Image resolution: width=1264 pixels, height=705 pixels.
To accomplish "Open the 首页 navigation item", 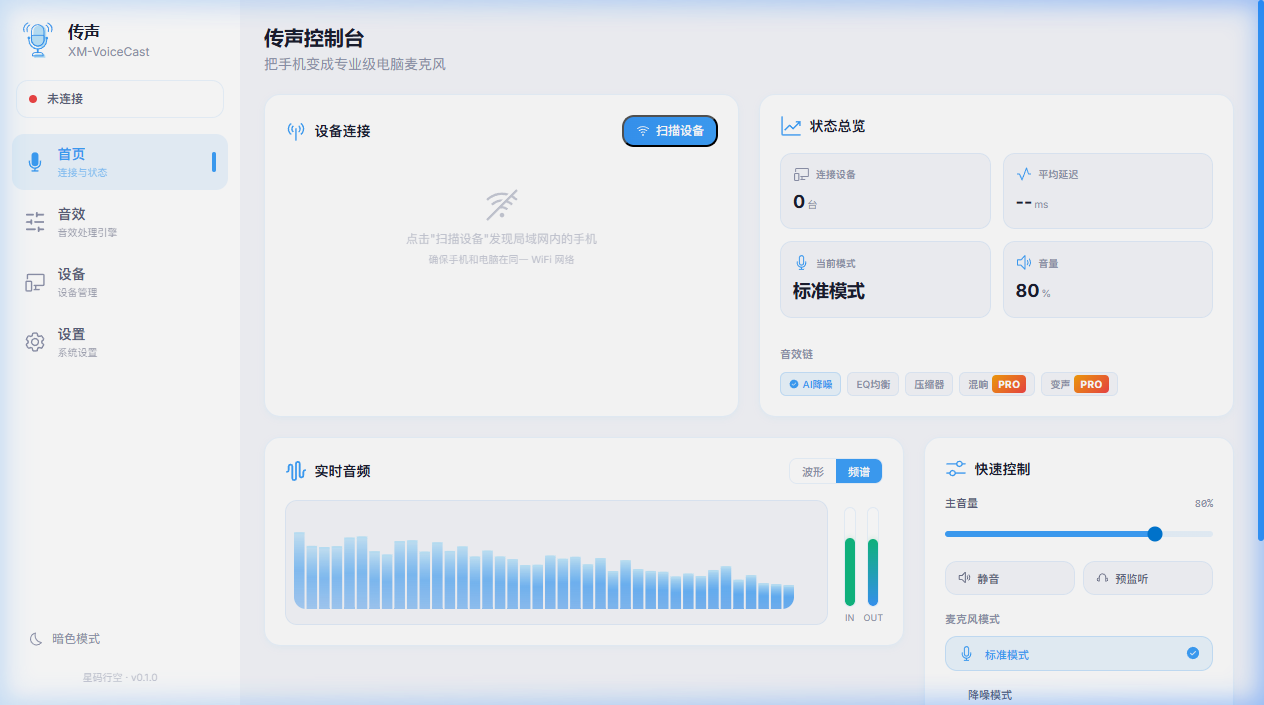I will (x=120, y=162).
